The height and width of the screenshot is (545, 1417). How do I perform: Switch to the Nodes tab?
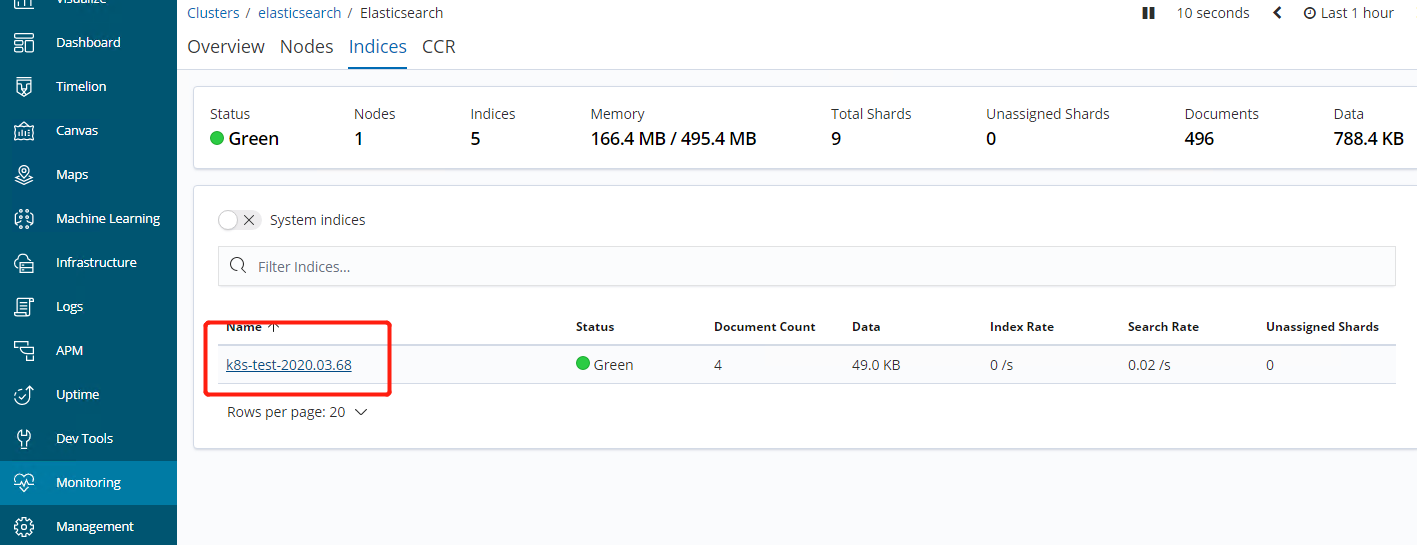(306, 47)
